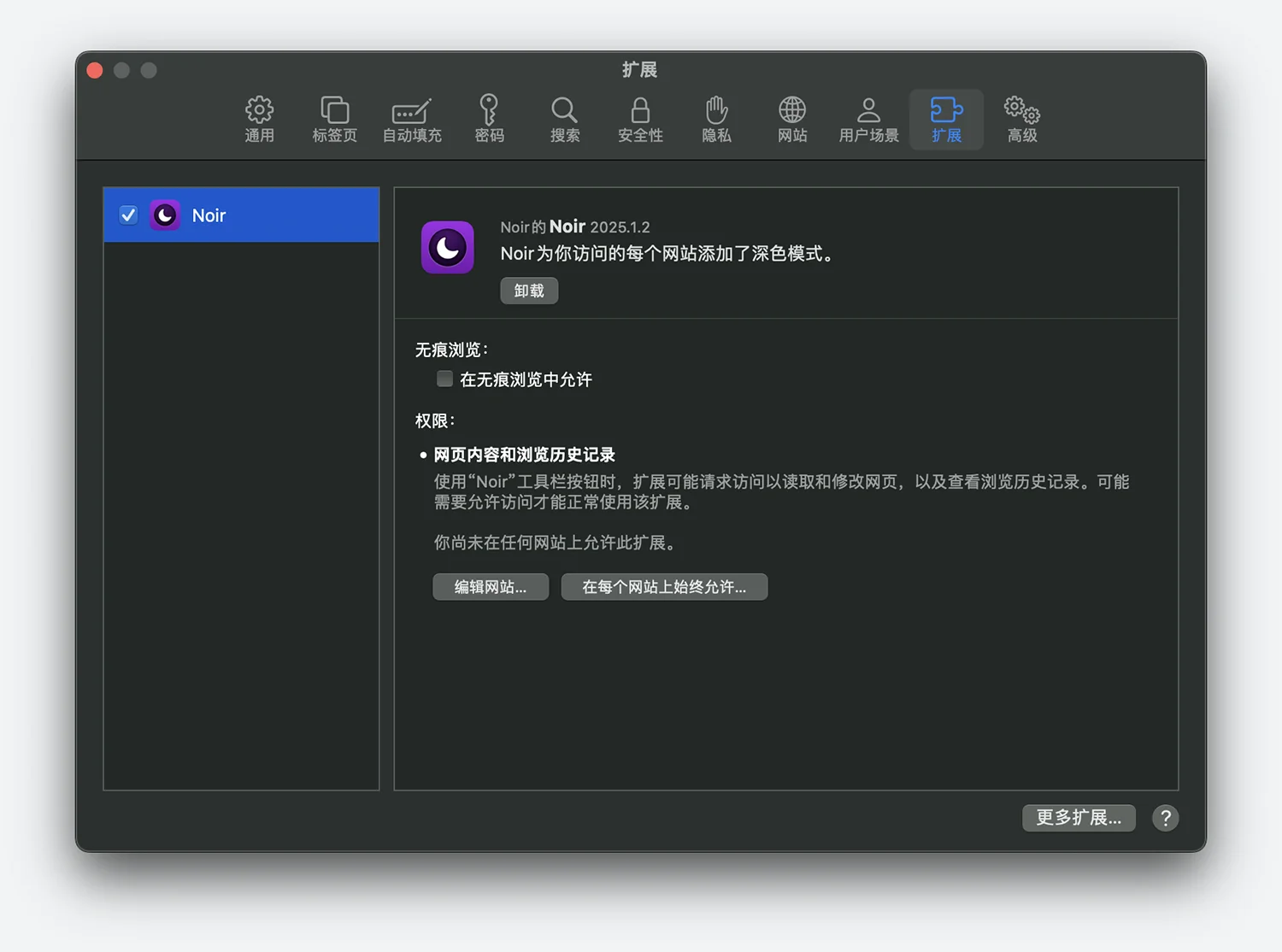
Task: Open 更多扩展... (More Extensions)
Action: click(1079, 818)
